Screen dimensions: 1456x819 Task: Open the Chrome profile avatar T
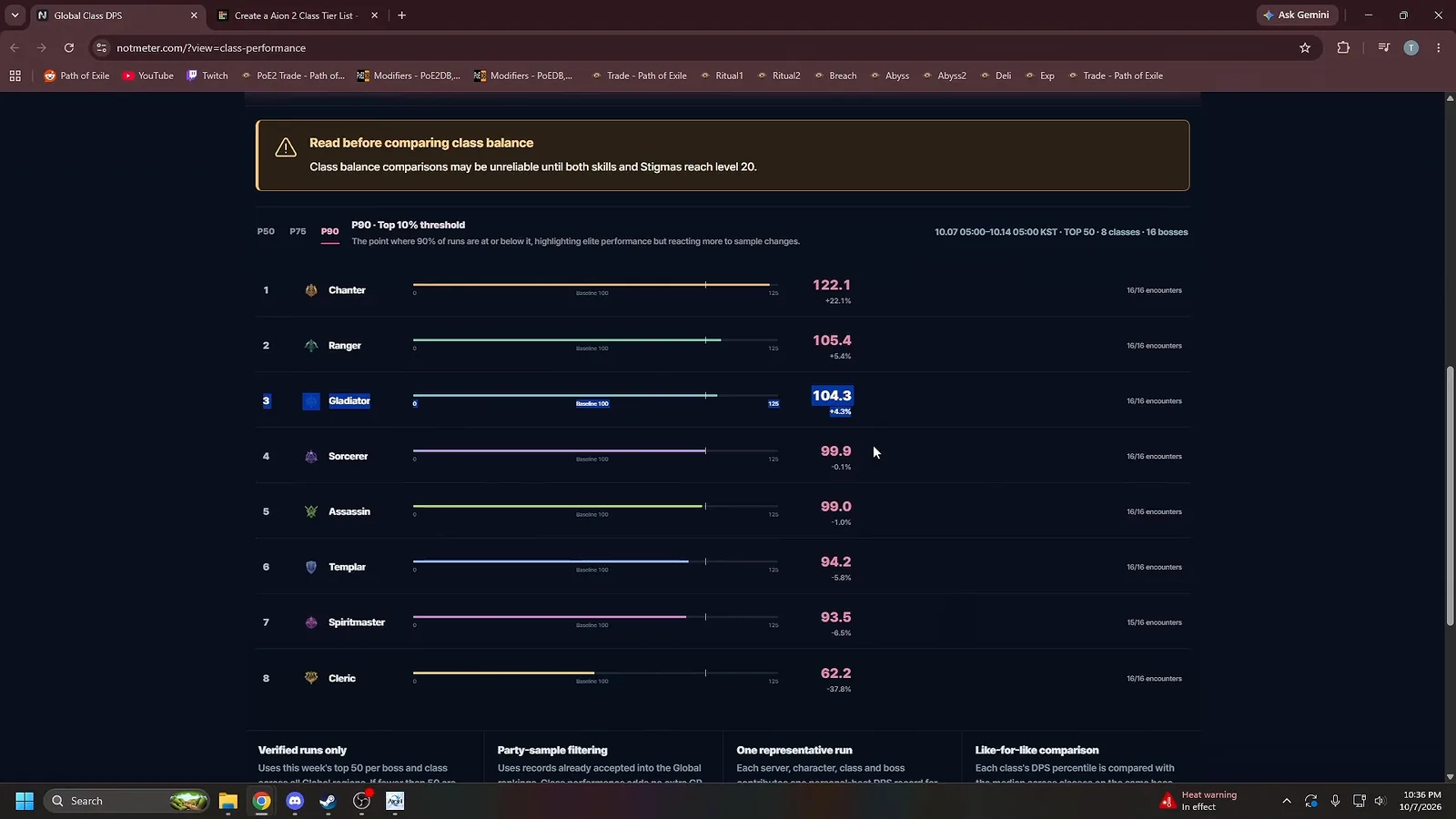click(x=1411, y=48)
